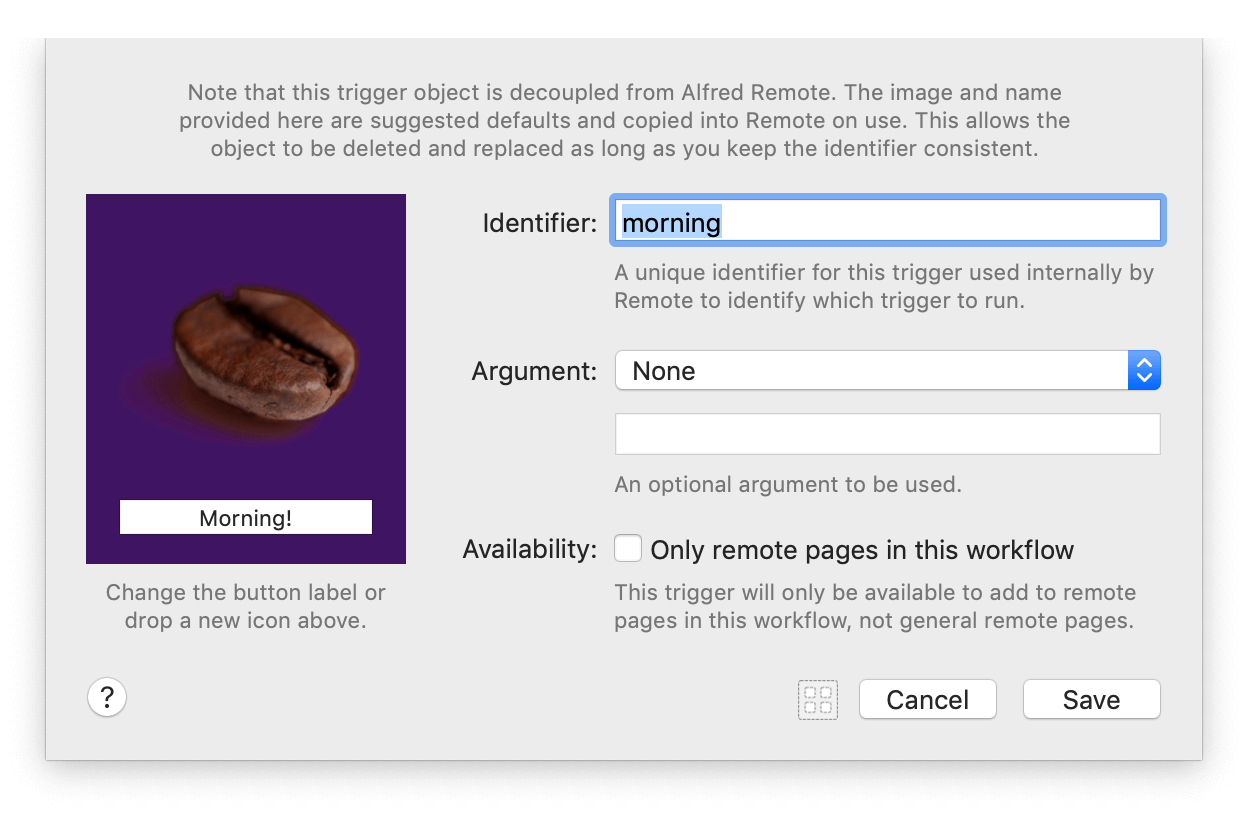Click the circular help icon at bottom left

(x=106, y=697)
